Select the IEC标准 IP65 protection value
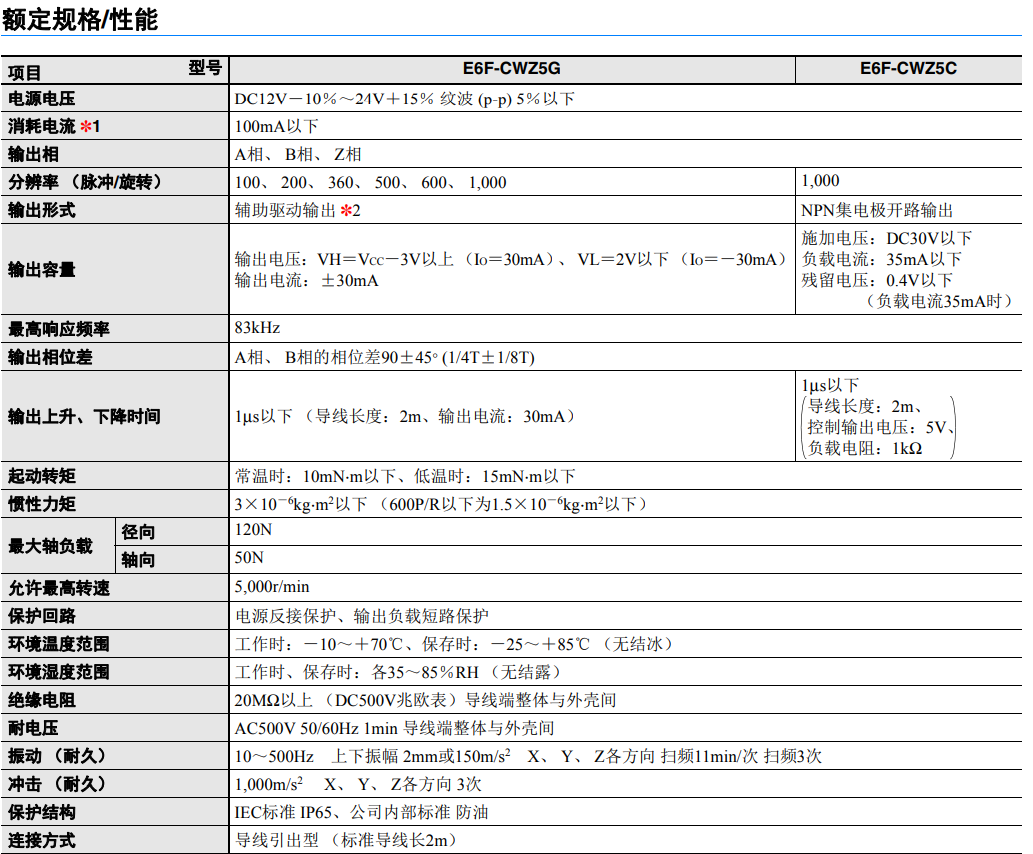Screen dimensions: 1033x854 pos(361,812)
